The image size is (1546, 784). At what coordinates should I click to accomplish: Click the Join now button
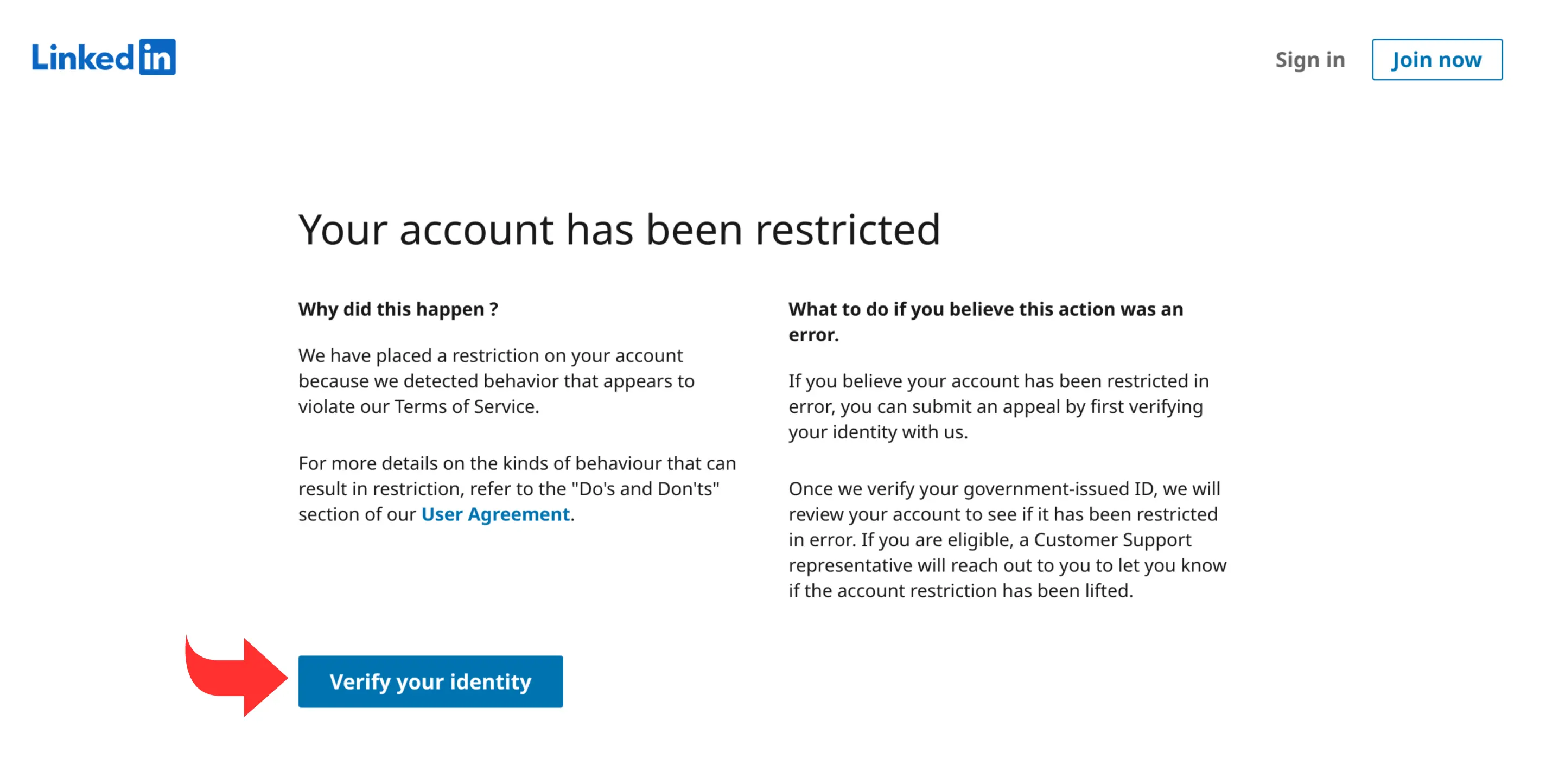click(1437, 59)
